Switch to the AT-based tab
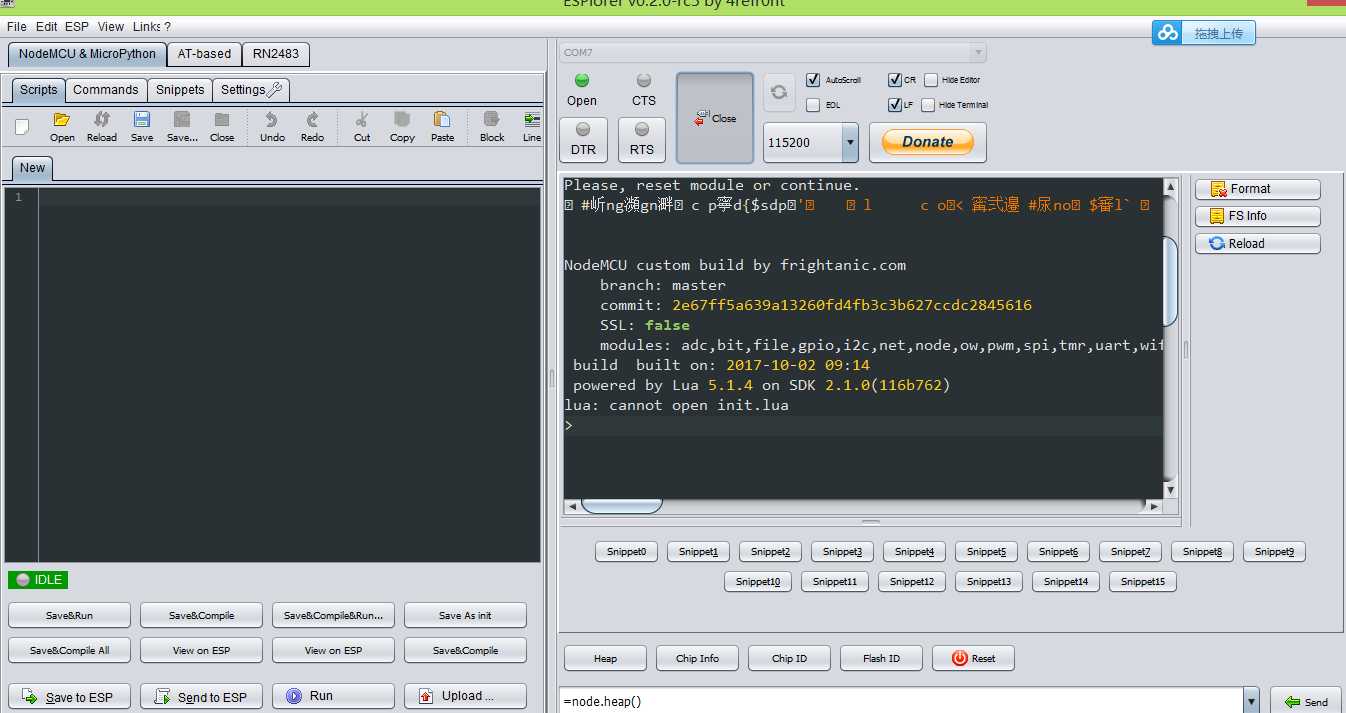The width and height of the screenshot is (1346, 713). (204, 54)
